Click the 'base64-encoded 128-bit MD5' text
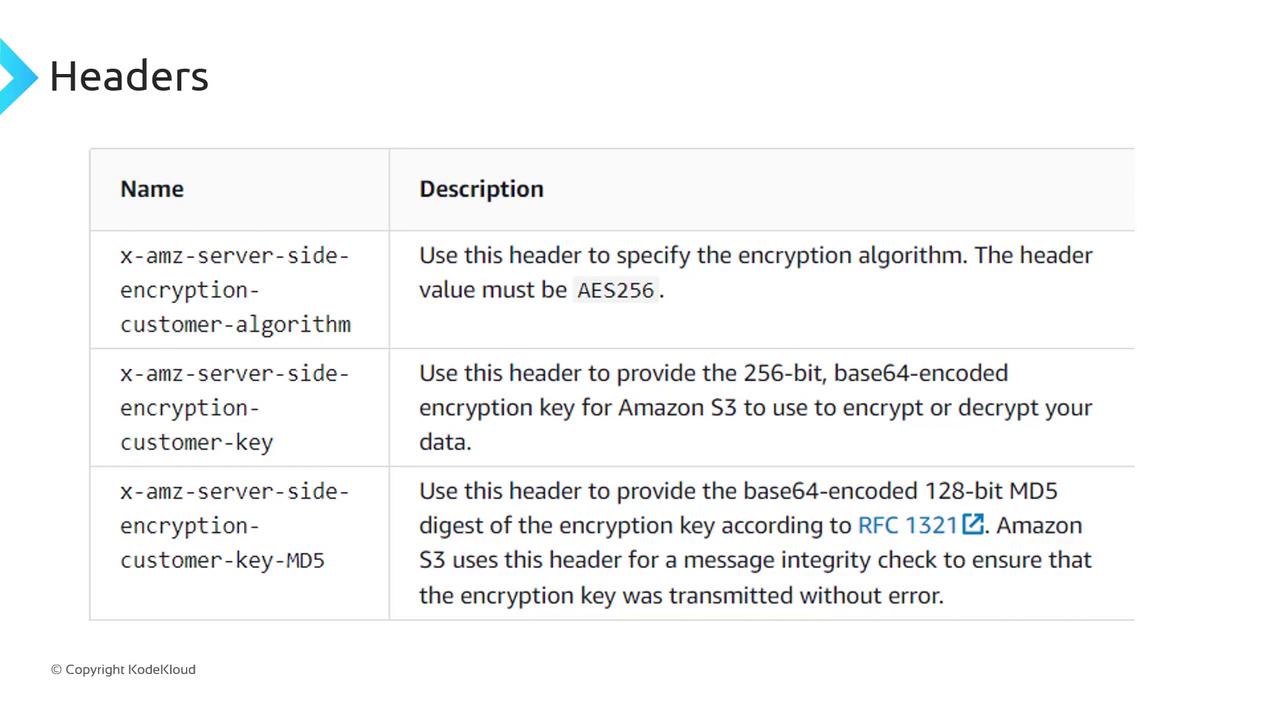Image resolution: width=1280 pixels, height=720 pixels. click(x=900, y=491)
